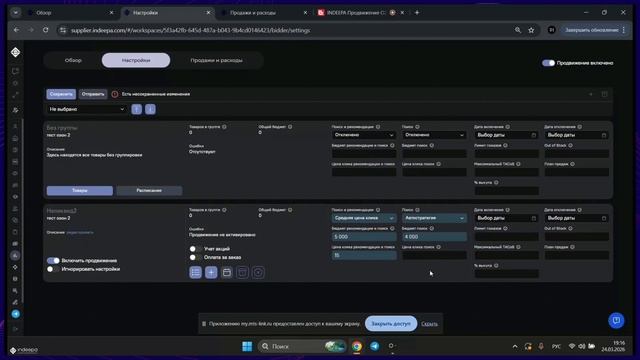Open the Chrome profile avatar icon
This screenshot has height=360, width=640.
pos(551,30)
